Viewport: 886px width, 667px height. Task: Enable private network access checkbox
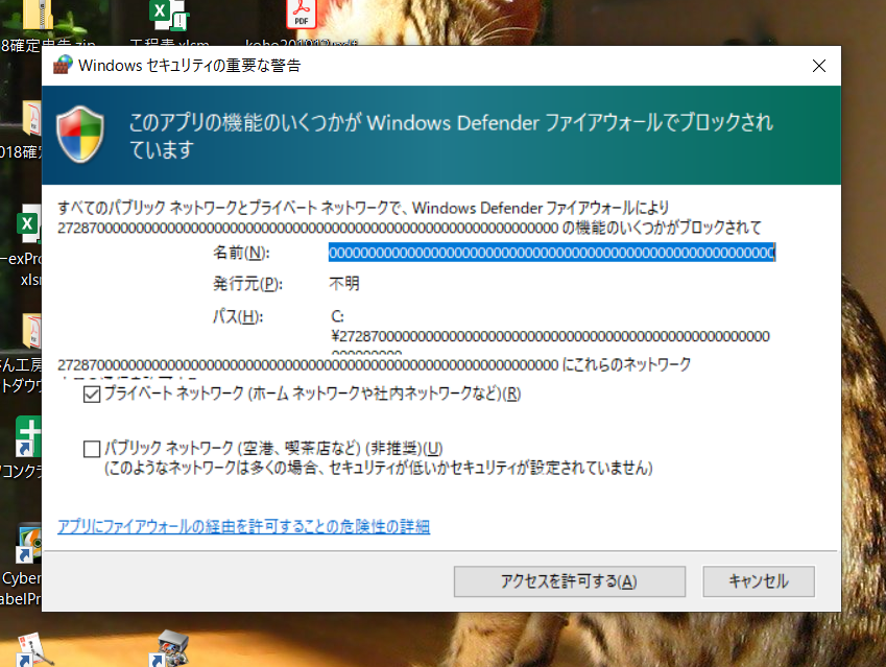92,393
